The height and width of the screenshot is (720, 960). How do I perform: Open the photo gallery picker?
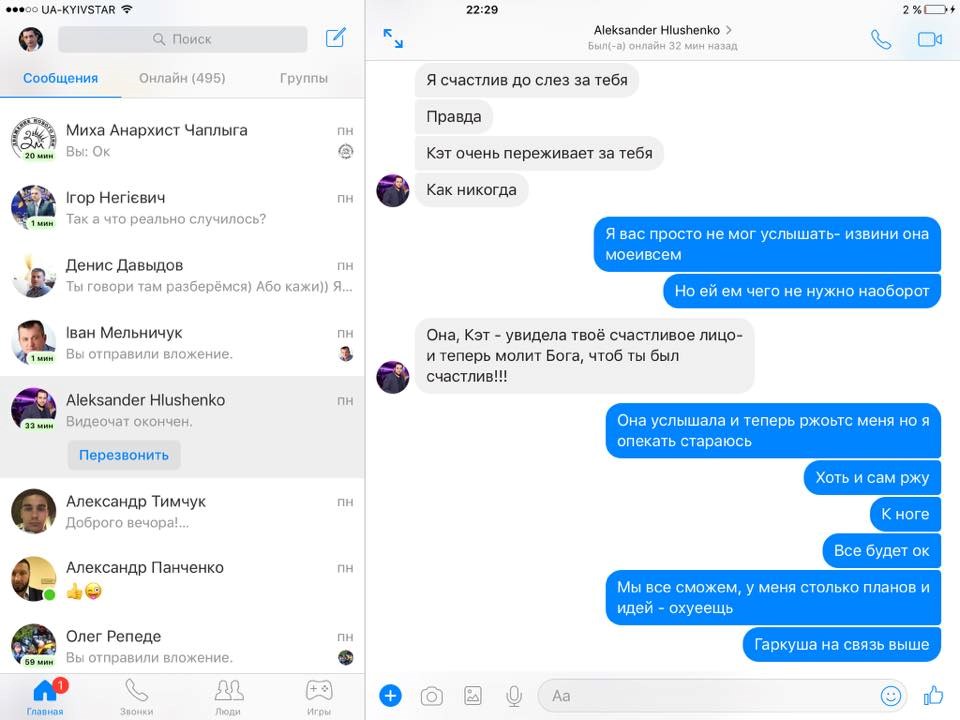(x=473, y=696)
